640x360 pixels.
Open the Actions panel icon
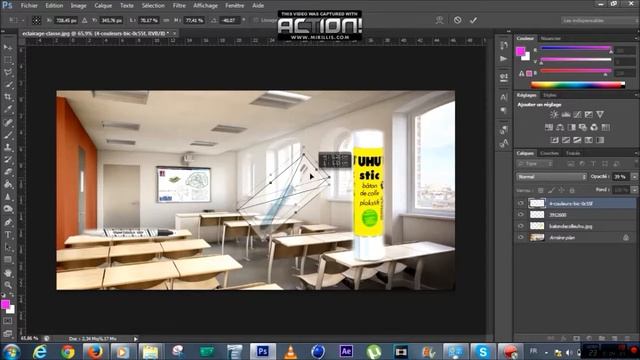504,59
